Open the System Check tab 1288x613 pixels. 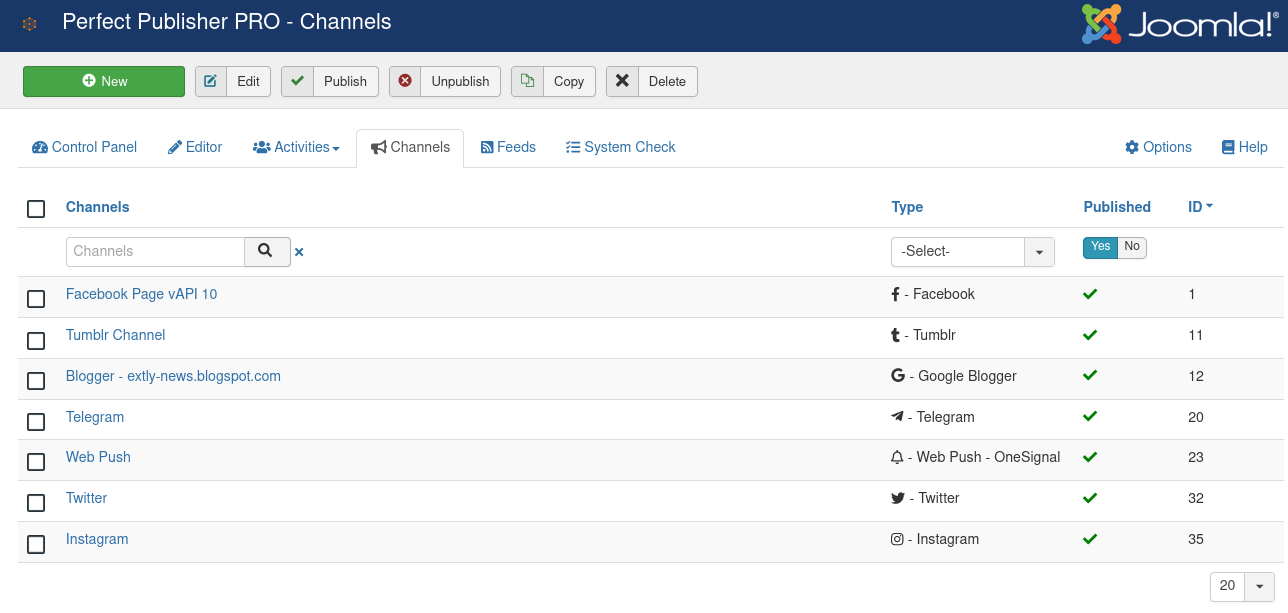tap(621, 147)
